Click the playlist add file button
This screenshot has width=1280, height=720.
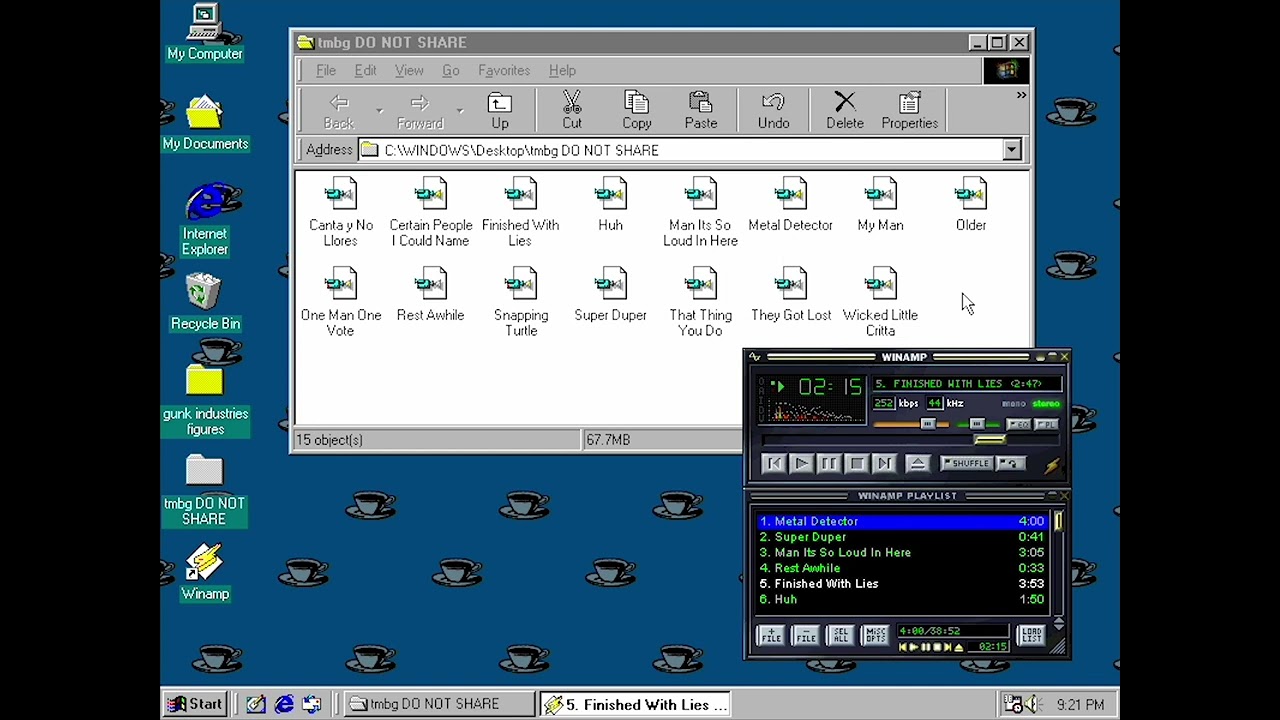pyautogui.click(x=771, y=635)
